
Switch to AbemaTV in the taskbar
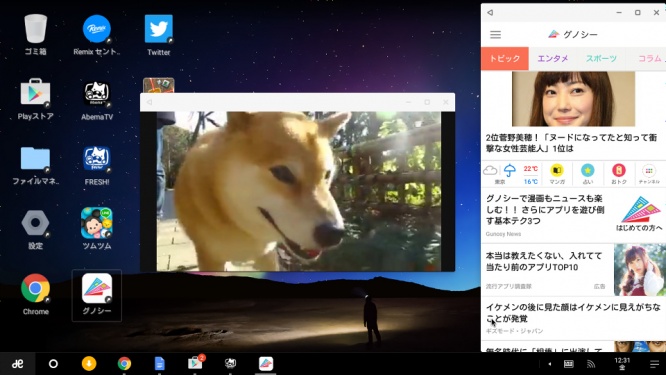click(x=230, y=363)
